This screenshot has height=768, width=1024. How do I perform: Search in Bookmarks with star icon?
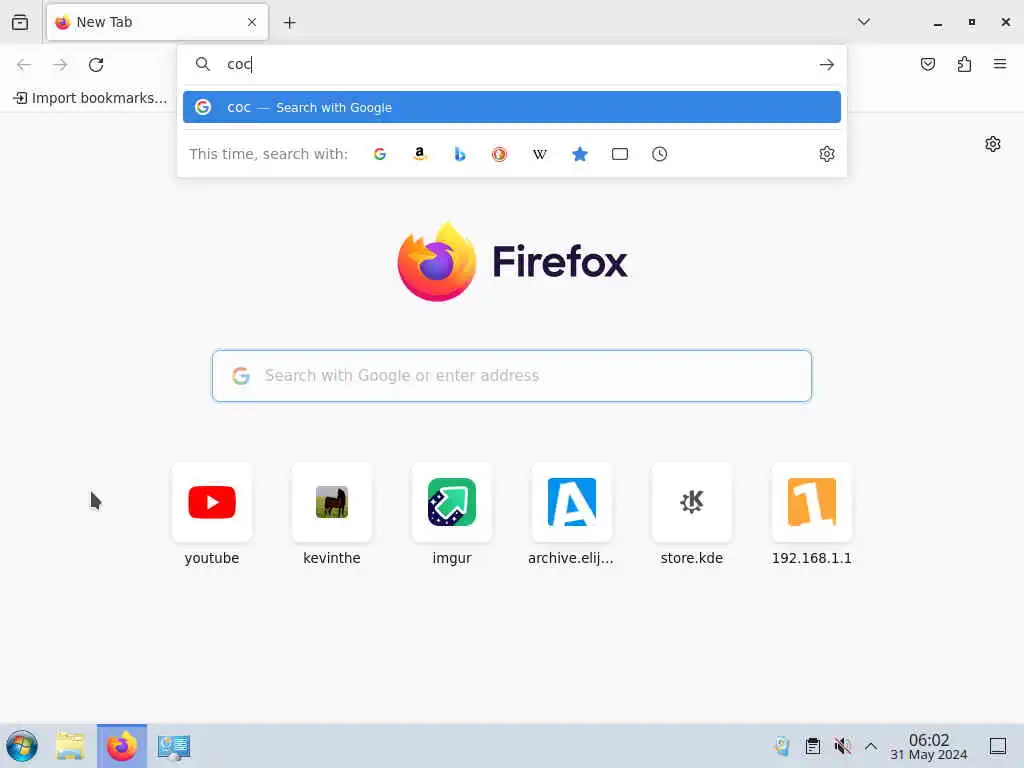(580, 154)
